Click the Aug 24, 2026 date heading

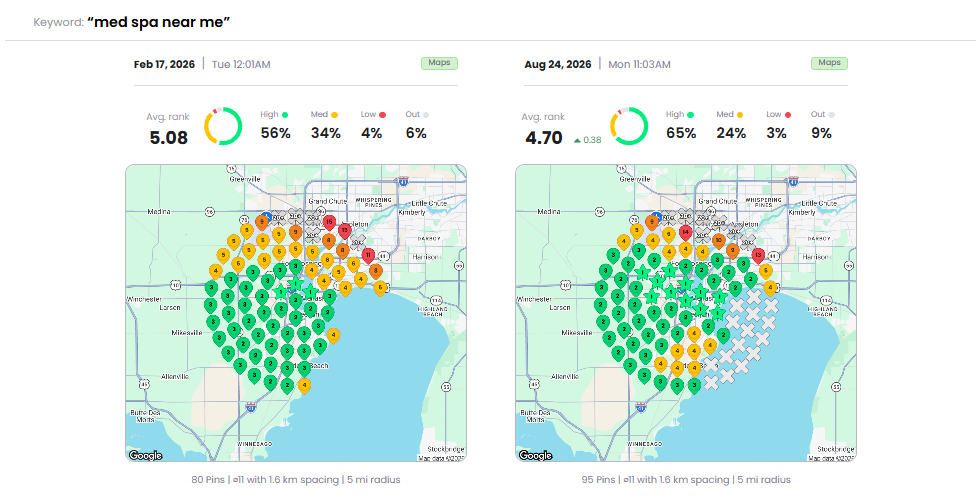[558, 64]
